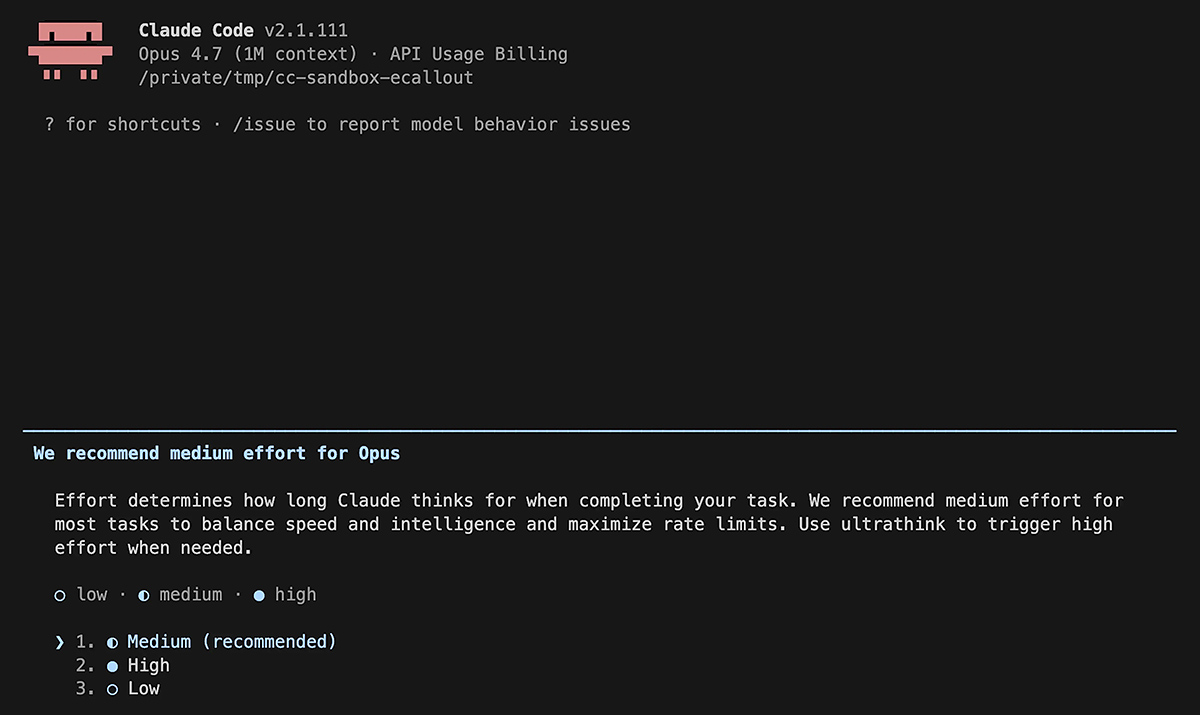The image size is (1200, 715).
Task: Select the High effort option
Action: point(148,666)
